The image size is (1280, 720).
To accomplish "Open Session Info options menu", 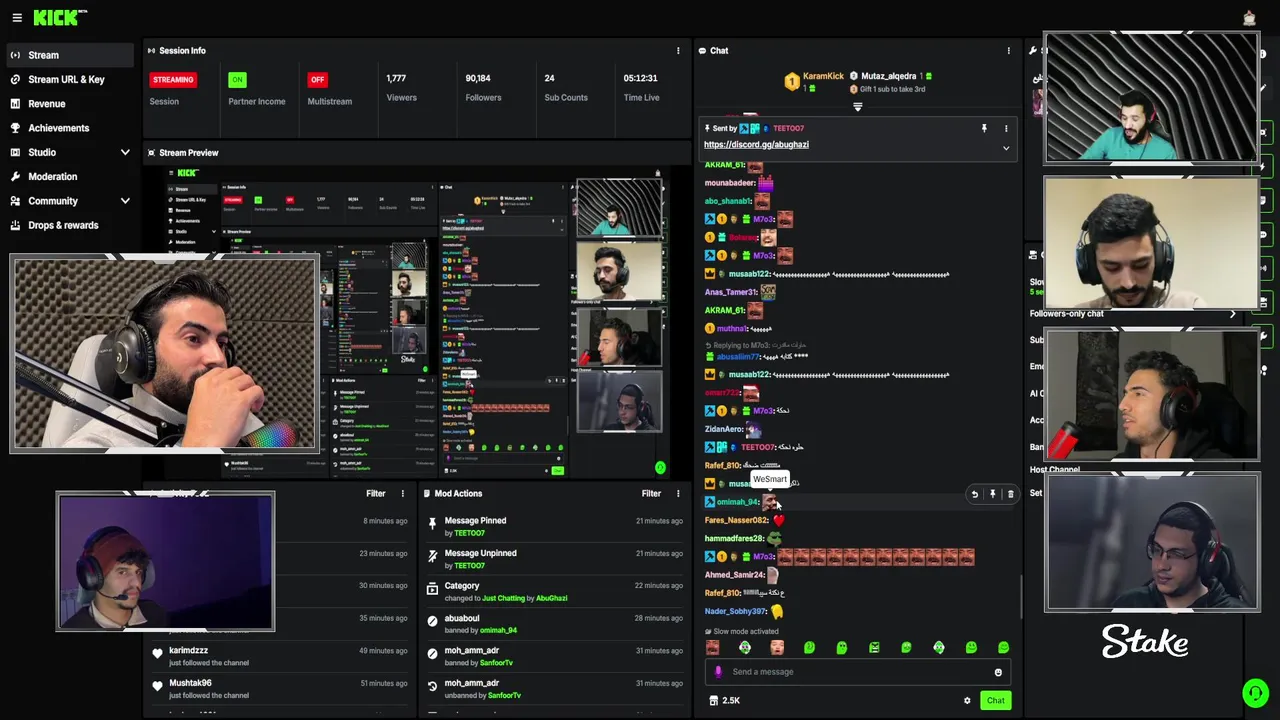I will pyautogui.click(x=678, y=51).
